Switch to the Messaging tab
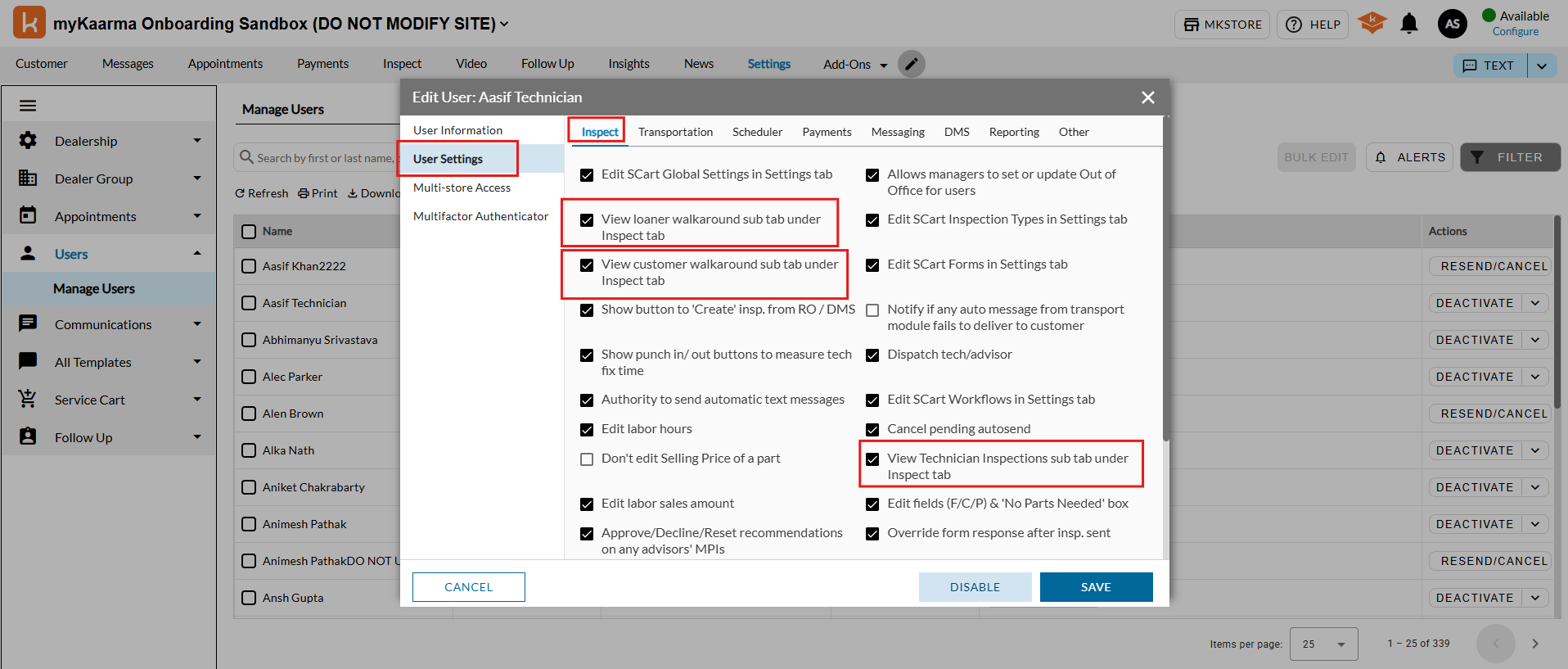 [x=898, y=132]
